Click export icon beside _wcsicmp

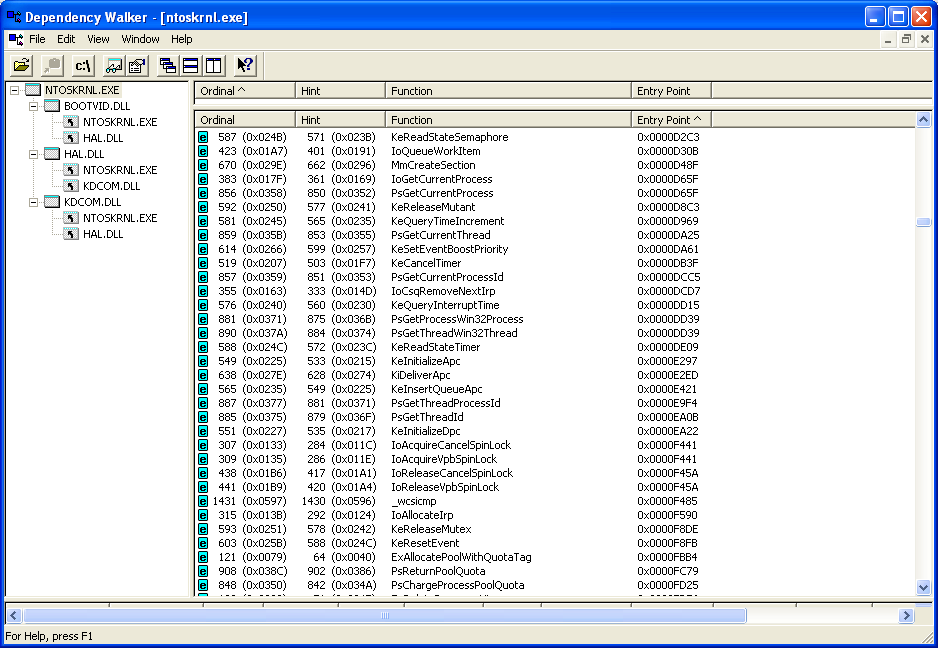point(203,501)
